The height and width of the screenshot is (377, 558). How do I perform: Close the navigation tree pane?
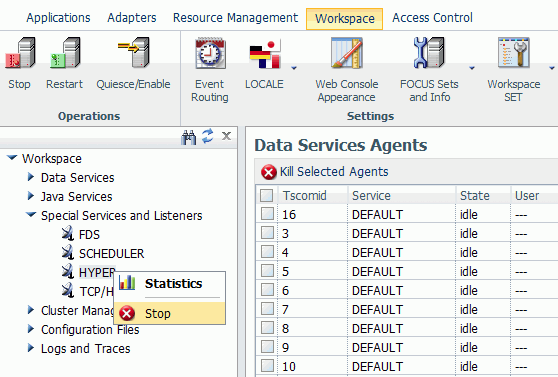(226, 136)
